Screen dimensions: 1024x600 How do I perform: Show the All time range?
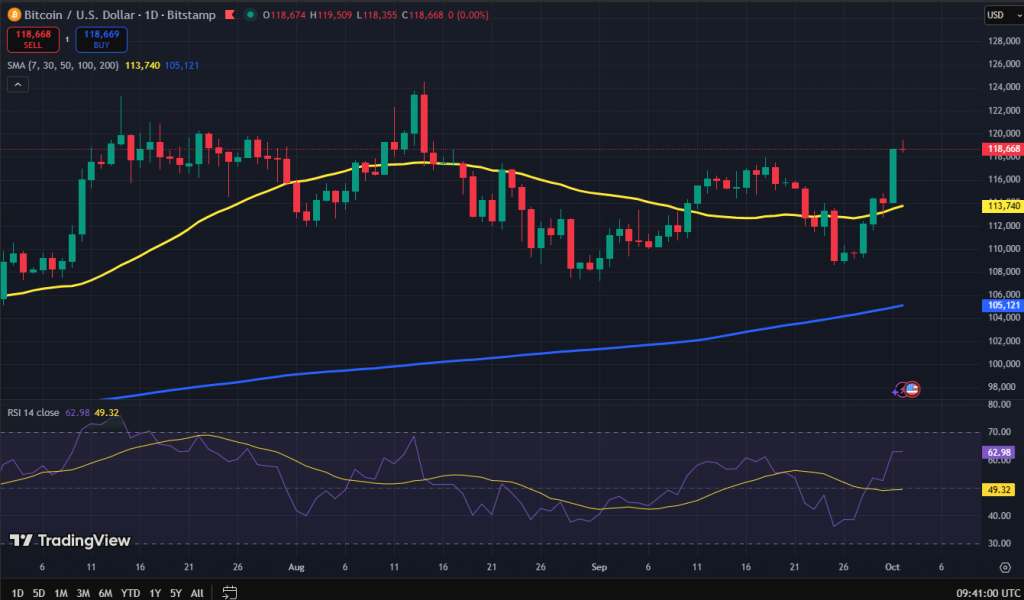tap(197, 593)
